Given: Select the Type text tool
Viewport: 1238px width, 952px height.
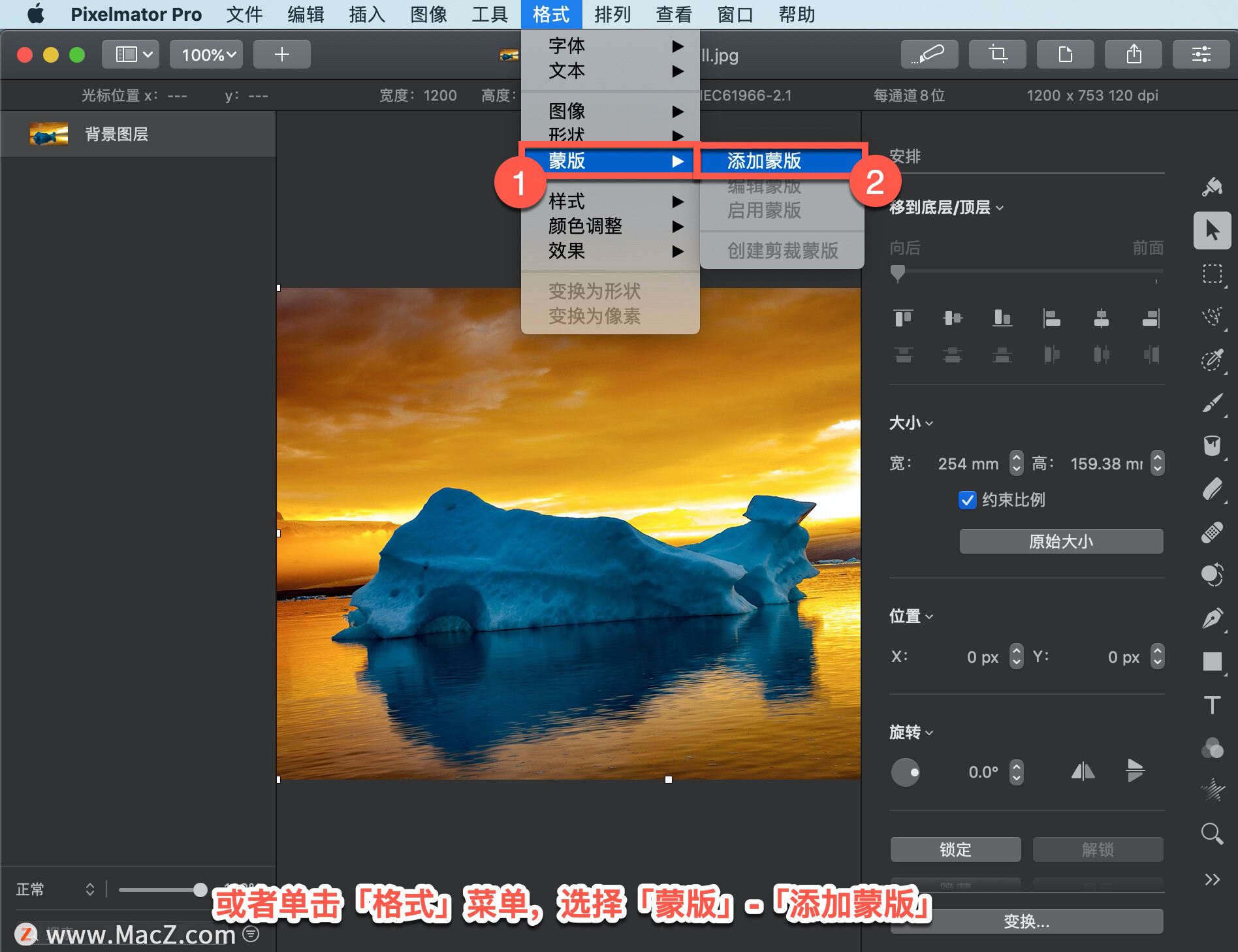Looking at the screenshot, I should (1212, 705).
